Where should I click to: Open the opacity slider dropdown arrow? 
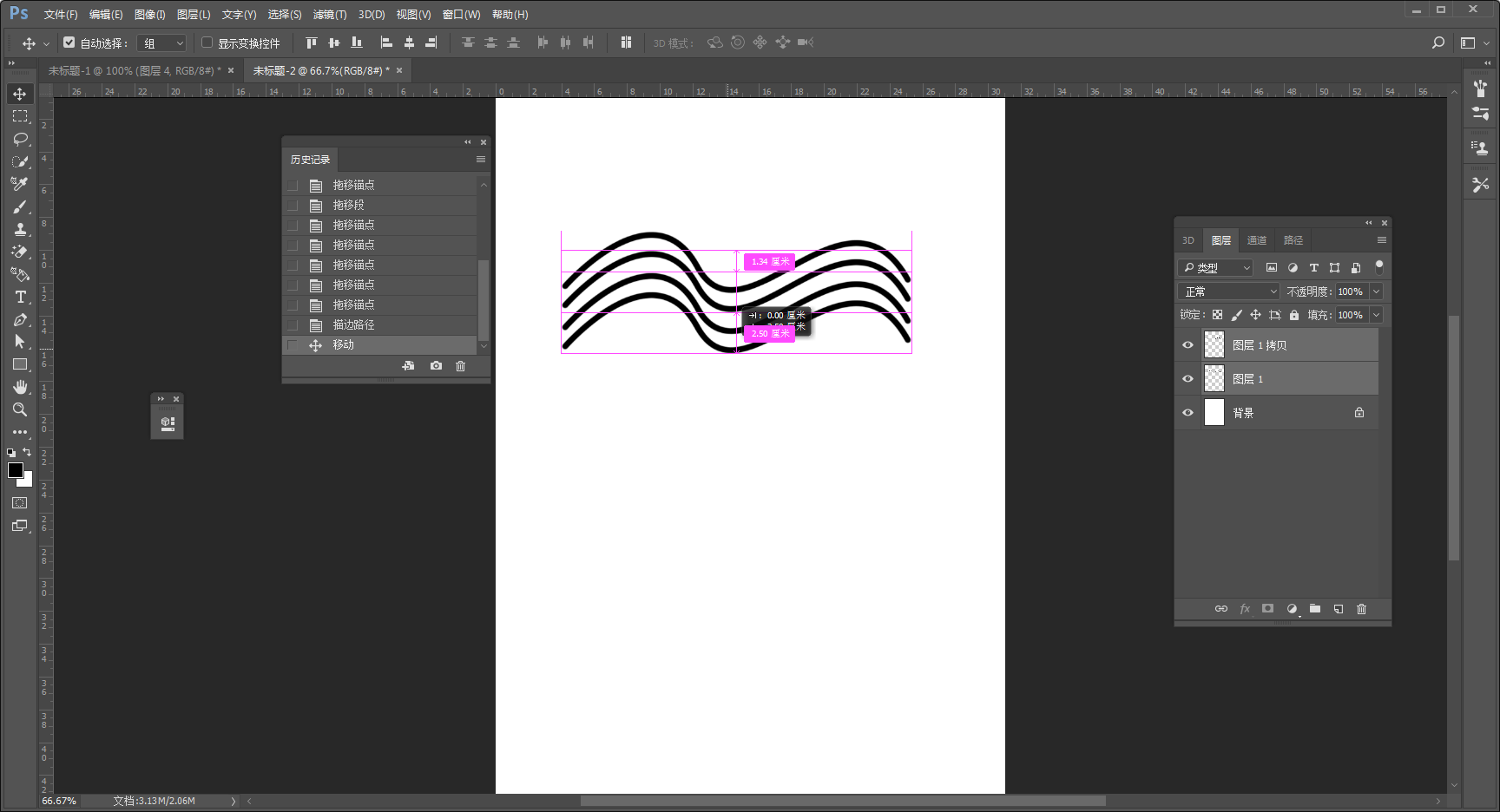point(1376,291)
